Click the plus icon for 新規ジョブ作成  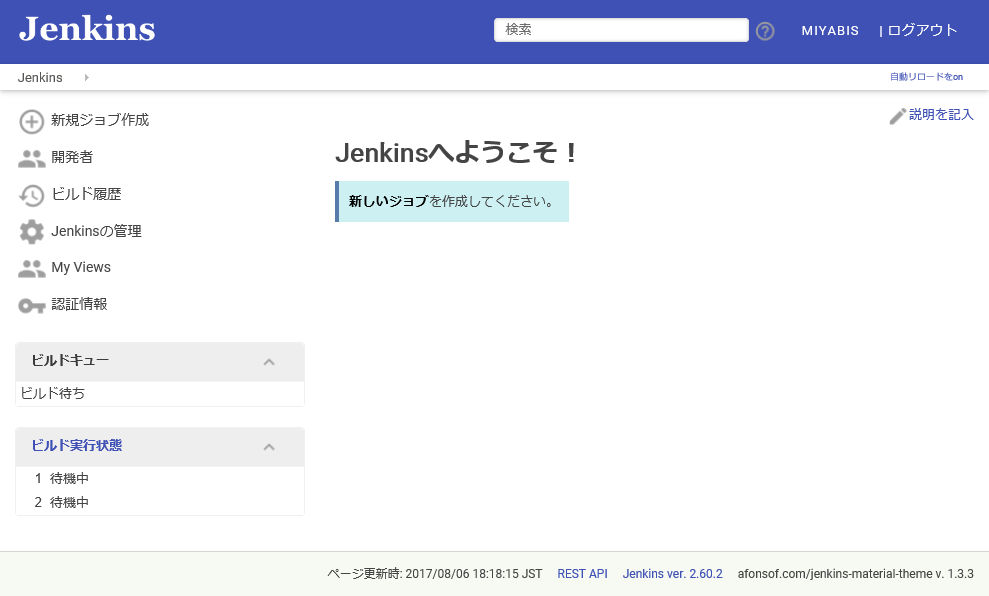pyautogui.click(x=32, y=122)
